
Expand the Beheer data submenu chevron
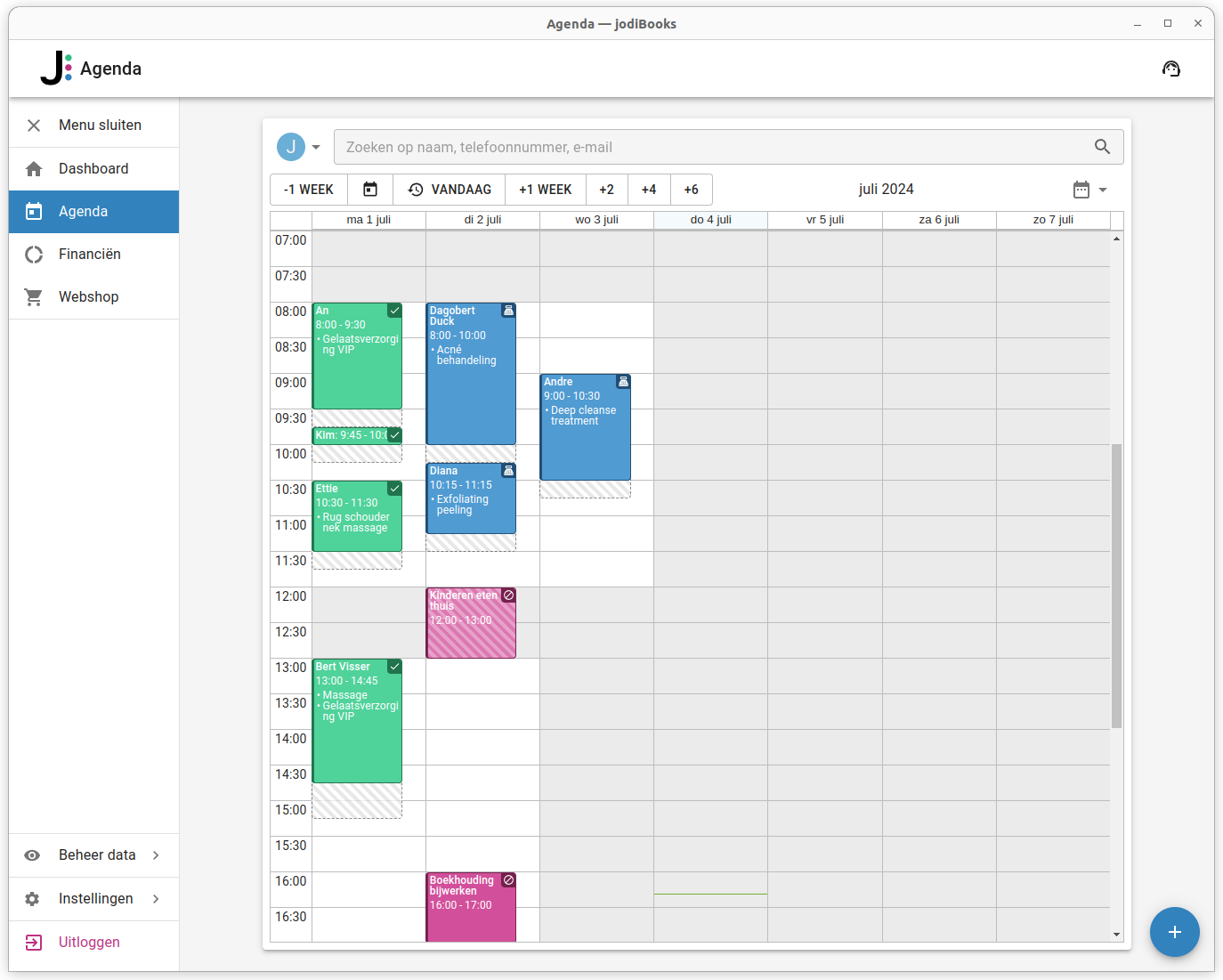156,855
